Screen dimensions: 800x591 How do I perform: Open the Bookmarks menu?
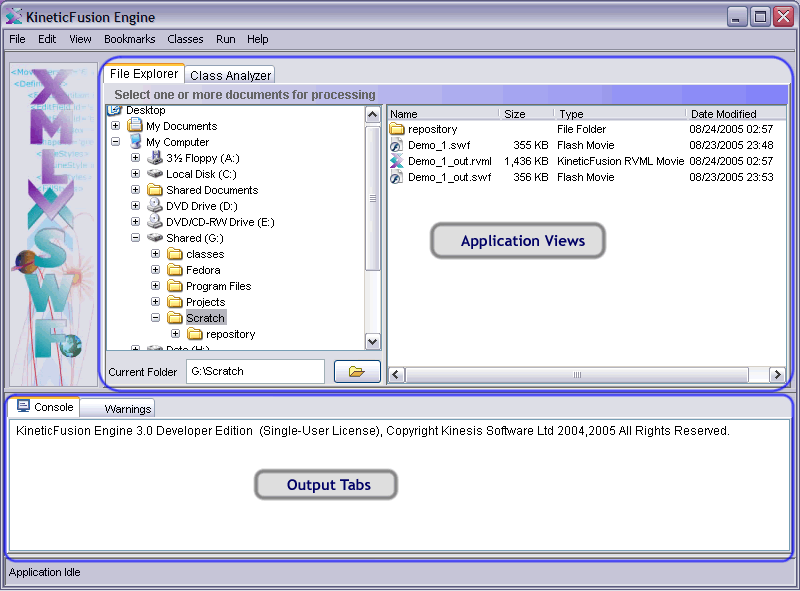click(130, 39)
